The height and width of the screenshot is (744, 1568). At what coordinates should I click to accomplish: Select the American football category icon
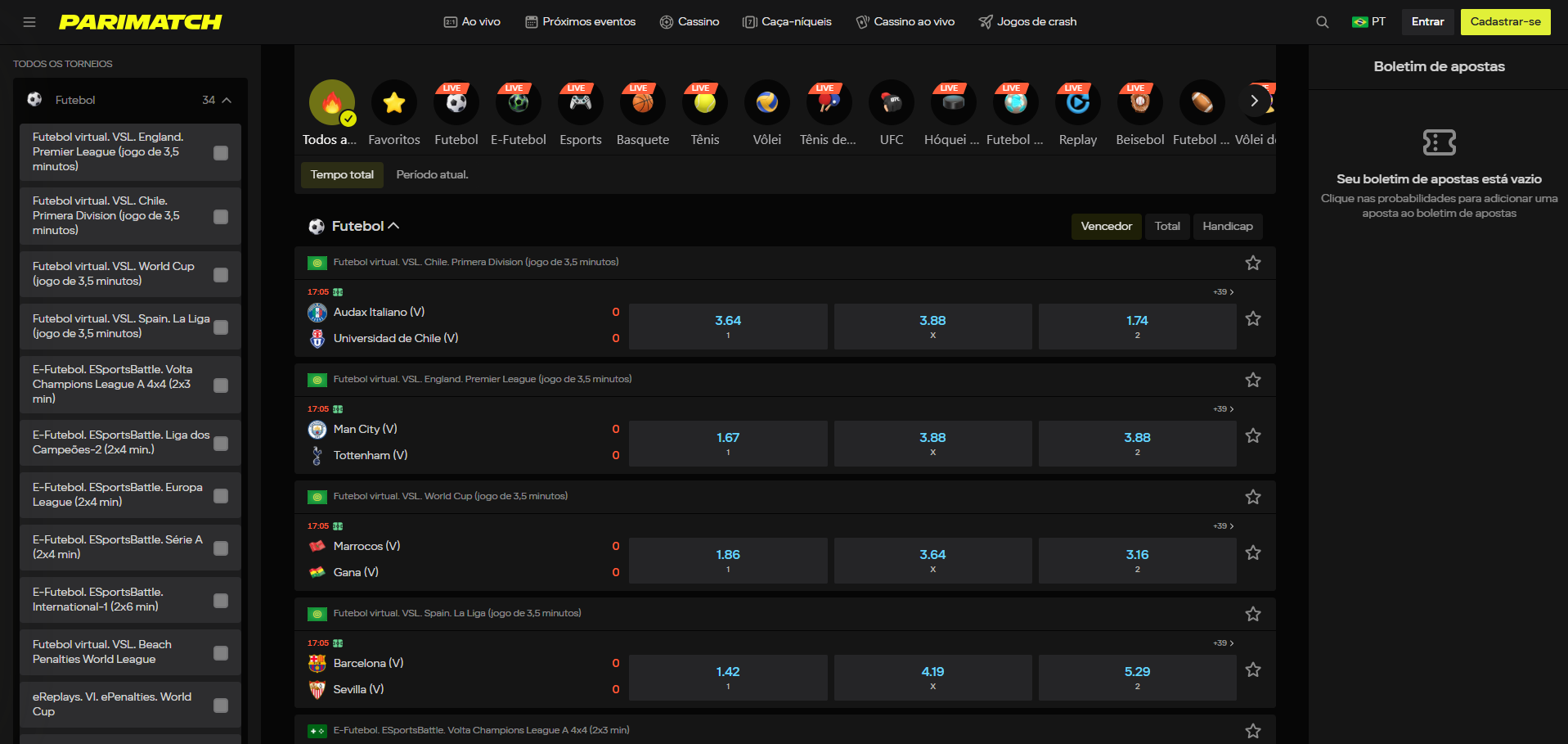pyautogui.click(x=1202, y=102)
